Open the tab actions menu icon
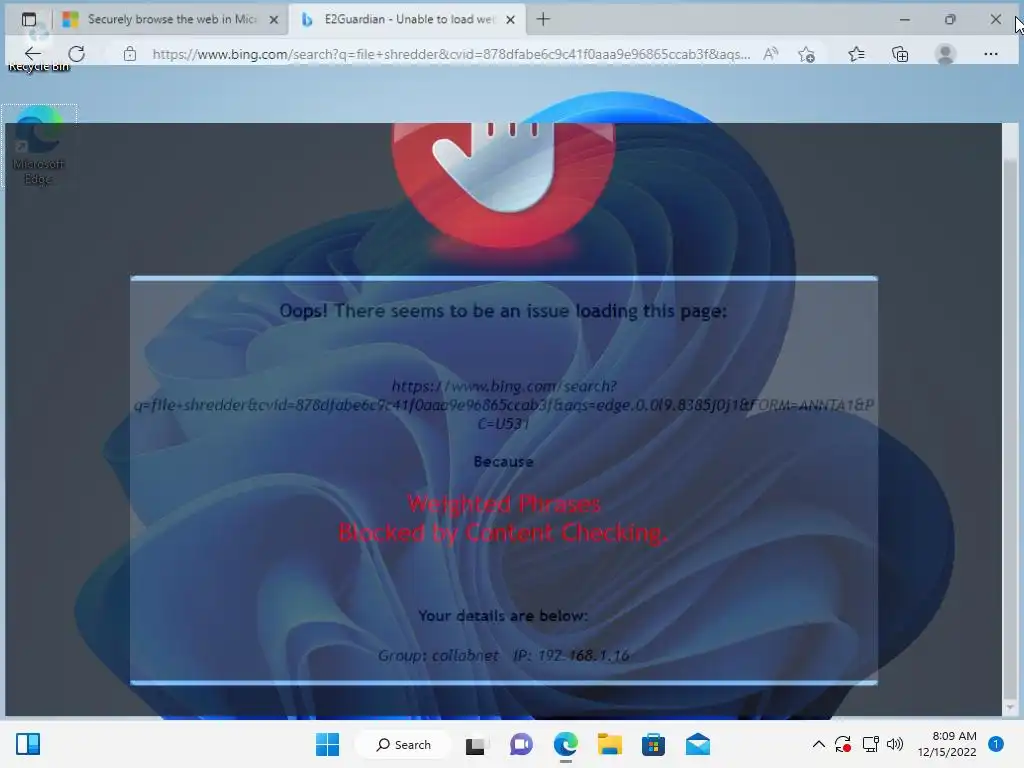Screen dimensions: 1024x768 coord(29,20)
